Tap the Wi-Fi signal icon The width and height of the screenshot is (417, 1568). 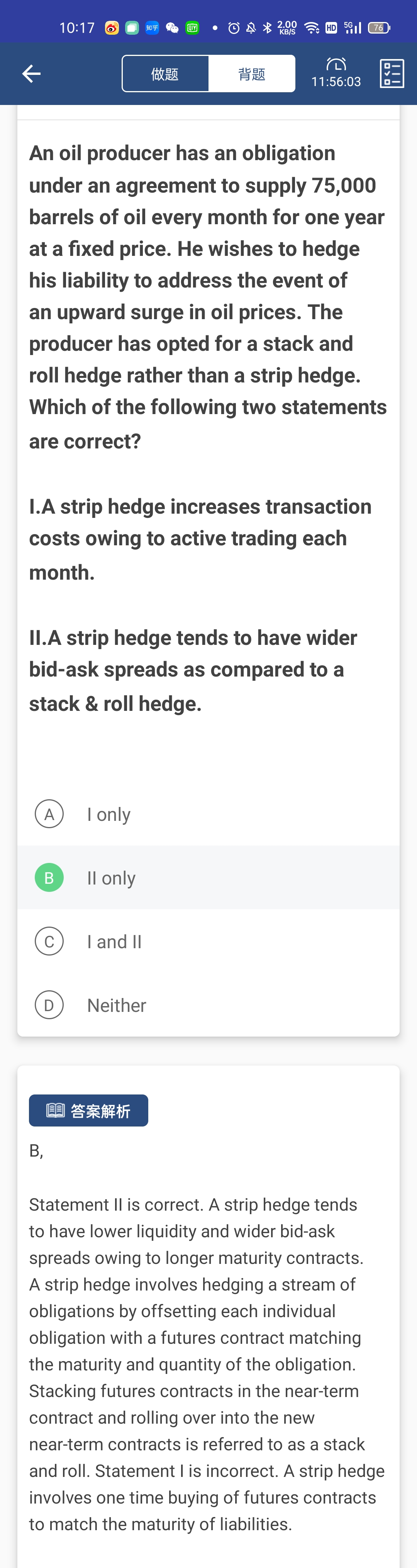(312, 28)
